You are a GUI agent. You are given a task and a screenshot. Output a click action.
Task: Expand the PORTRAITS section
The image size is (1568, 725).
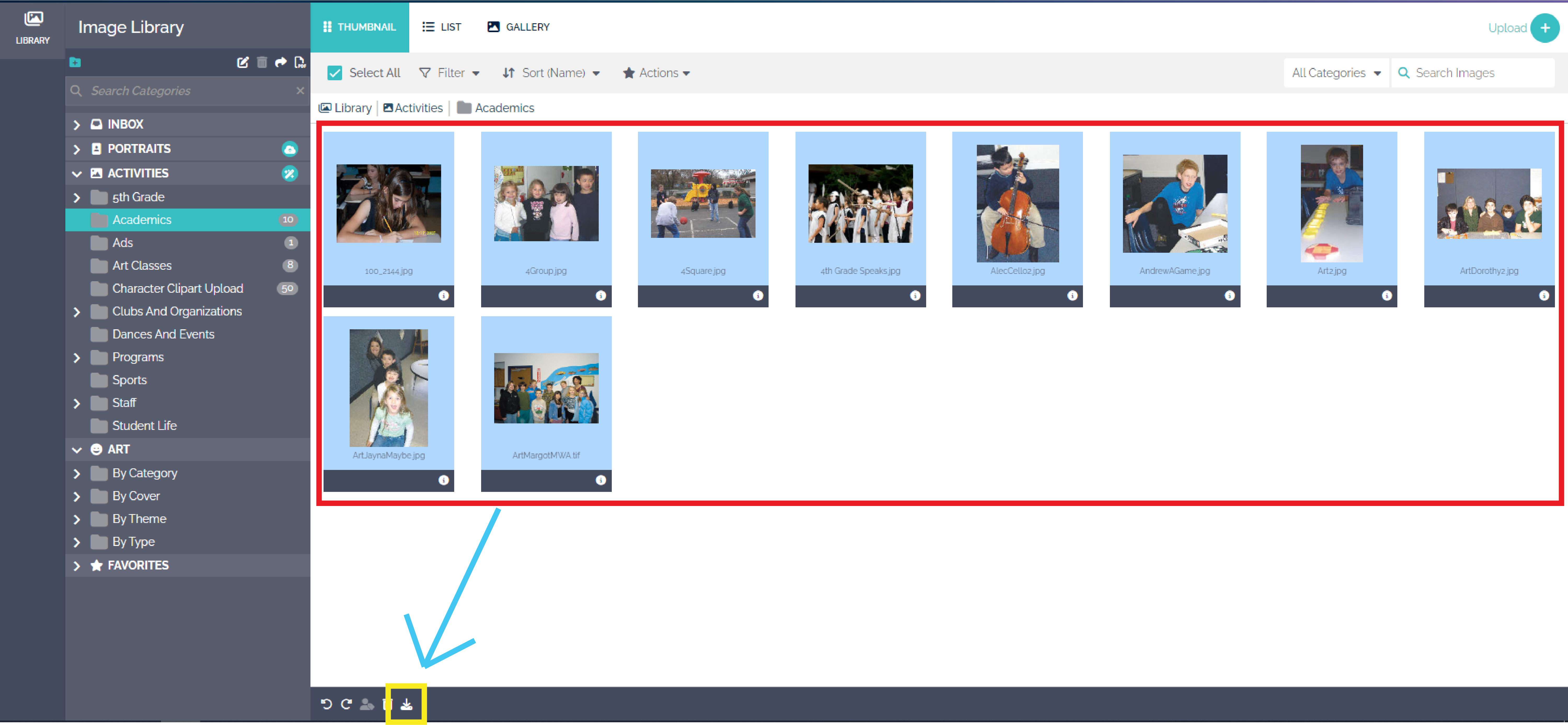[x=77, y=149]
